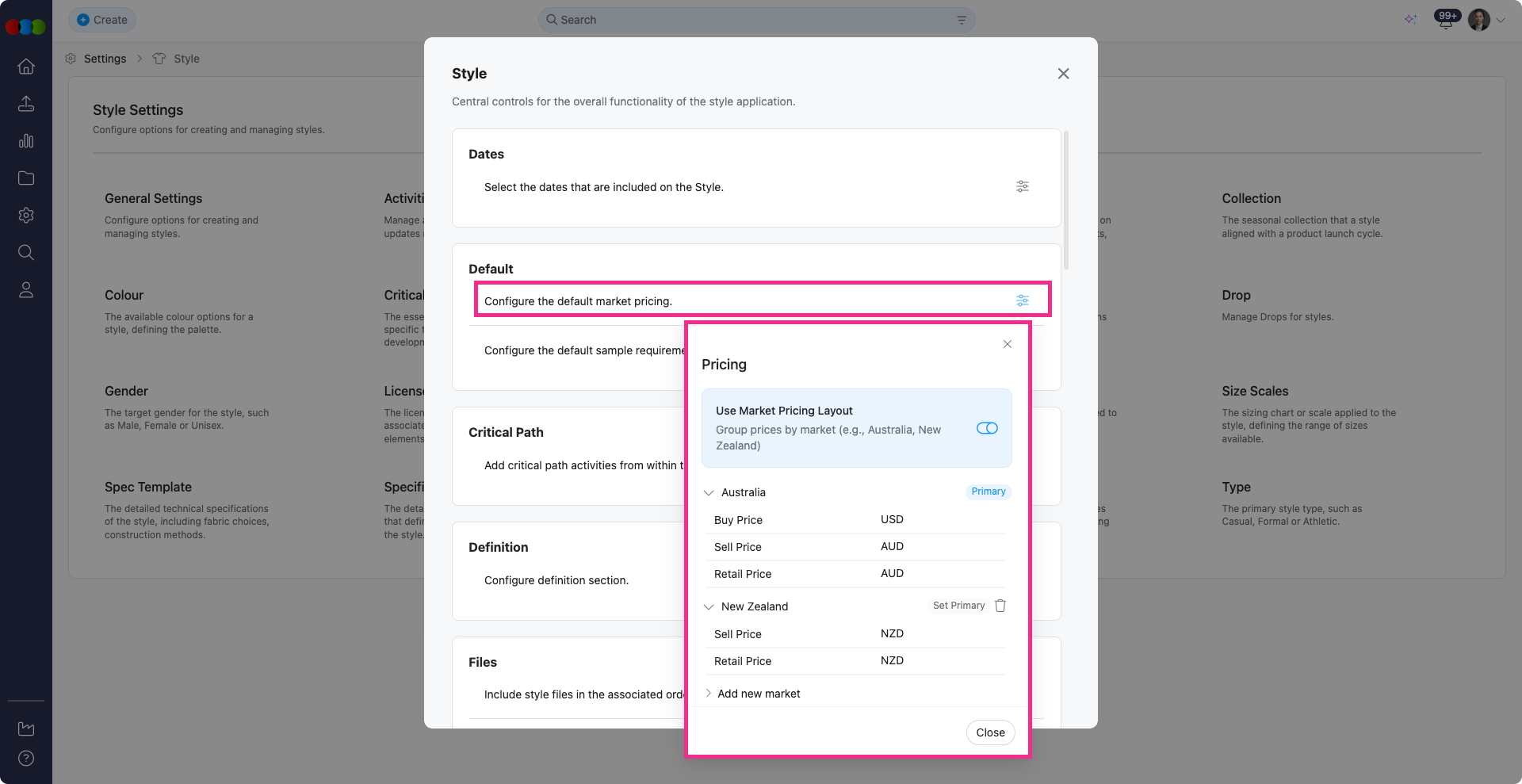Open the Folder icon in sidebar

(x=26, y=178)
